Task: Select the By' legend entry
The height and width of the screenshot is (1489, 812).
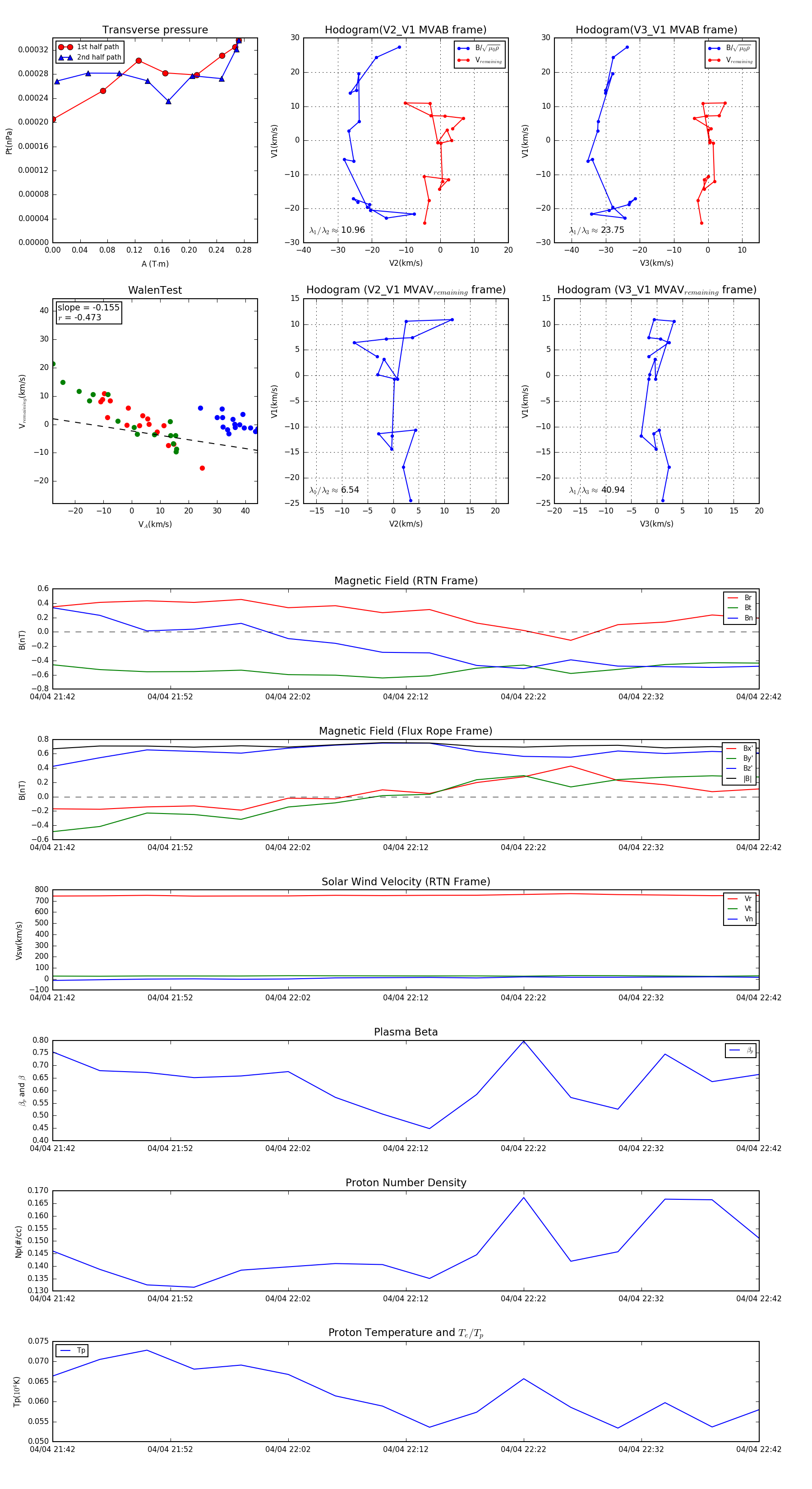Action: (740, 758)
